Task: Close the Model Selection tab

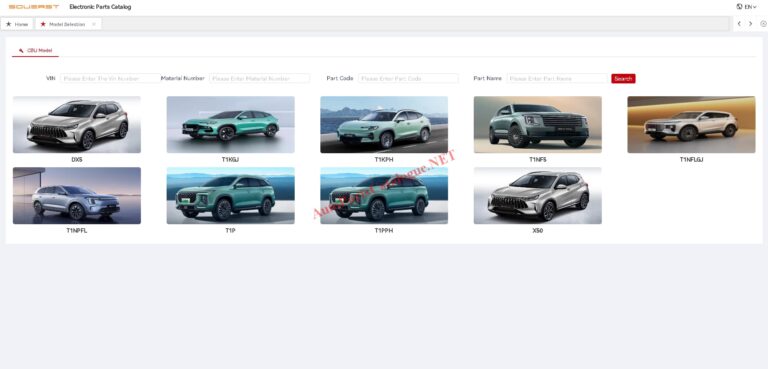Action: click(94, 24)
